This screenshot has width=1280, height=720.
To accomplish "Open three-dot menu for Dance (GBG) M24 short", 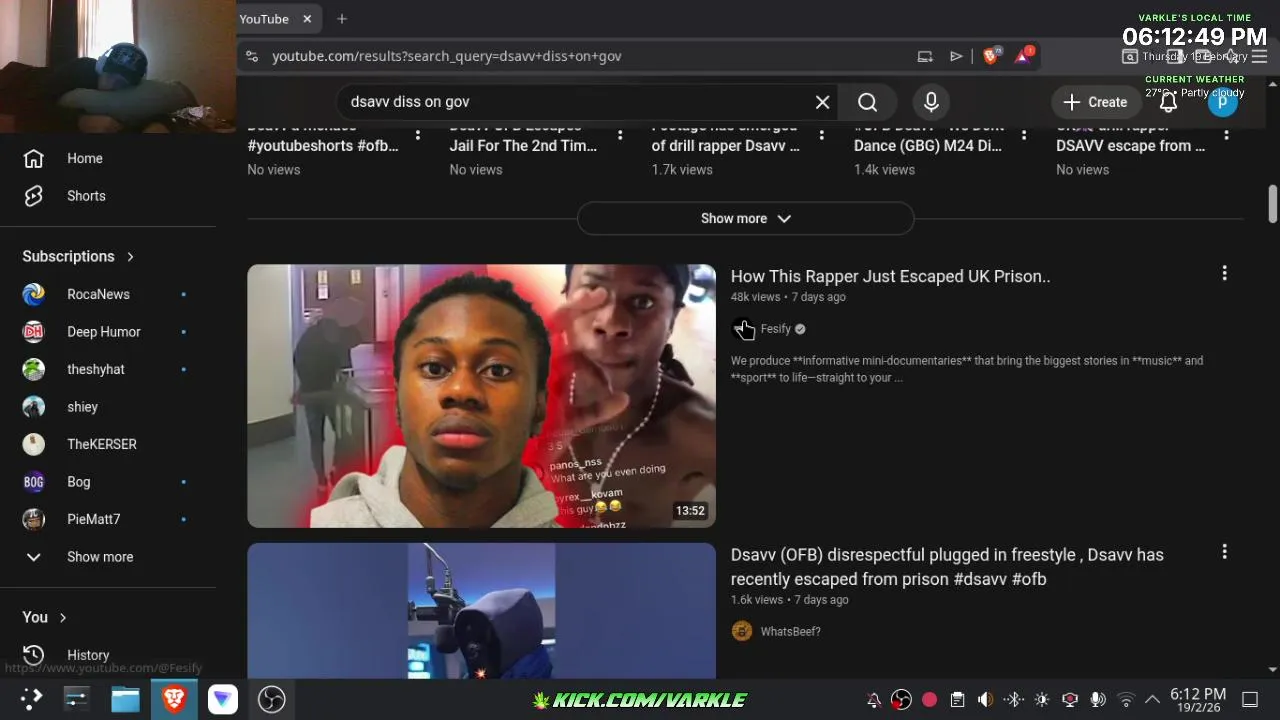I will click(1024, 135).
